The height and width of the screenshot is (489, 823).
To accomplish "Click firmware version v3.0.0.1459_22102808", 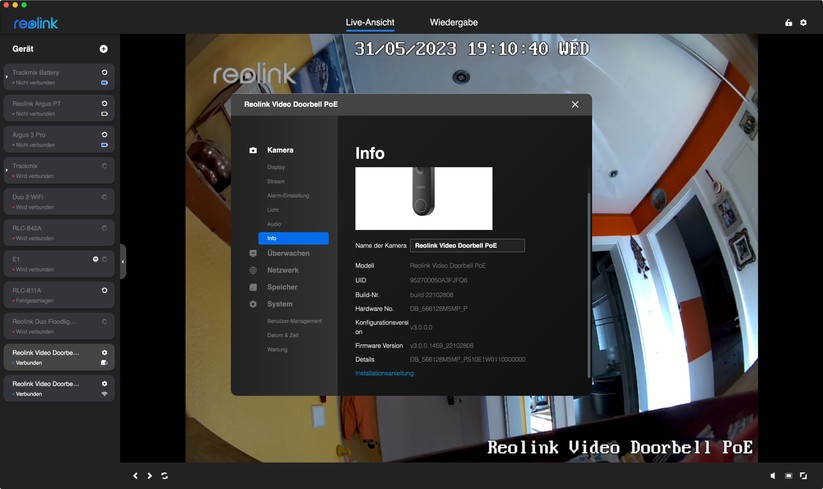I will (441, 346).
